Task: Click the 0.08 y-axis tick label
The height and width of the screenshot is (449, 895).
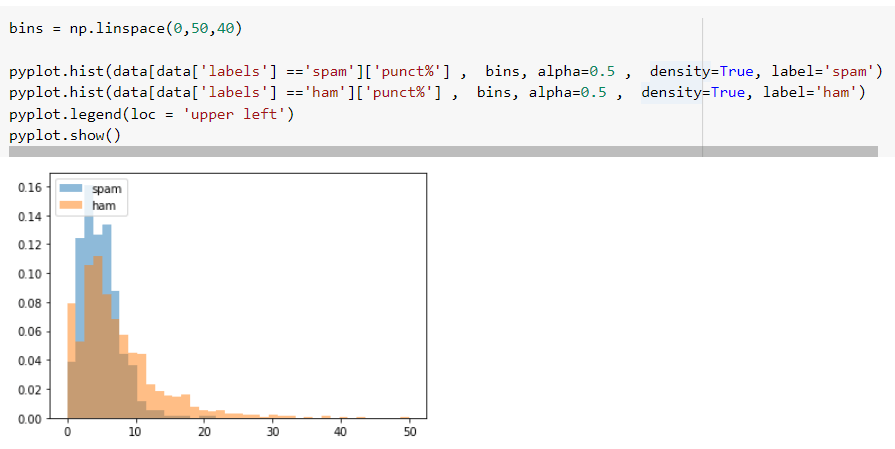Action: pyautogui.click(x=30, y=303)
